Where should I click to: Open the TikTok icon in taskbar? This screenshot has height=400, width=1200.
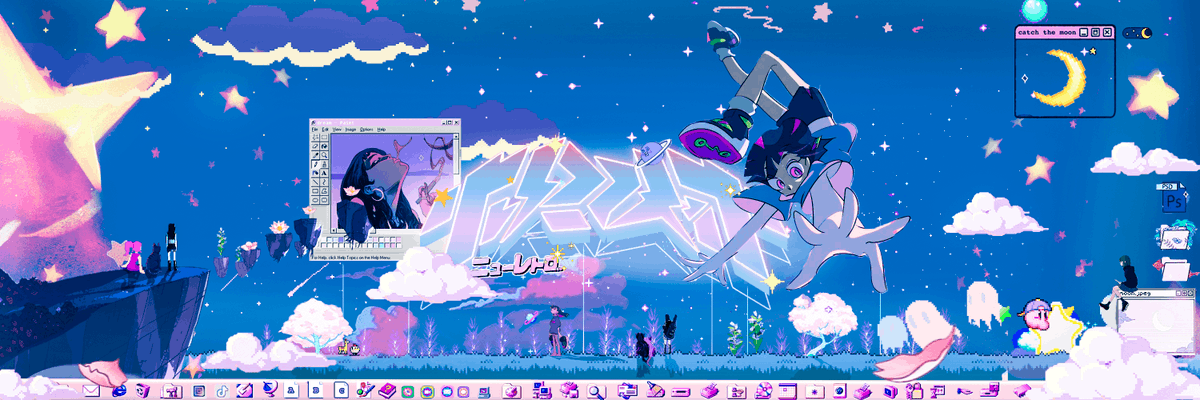[x=222, y=389]
